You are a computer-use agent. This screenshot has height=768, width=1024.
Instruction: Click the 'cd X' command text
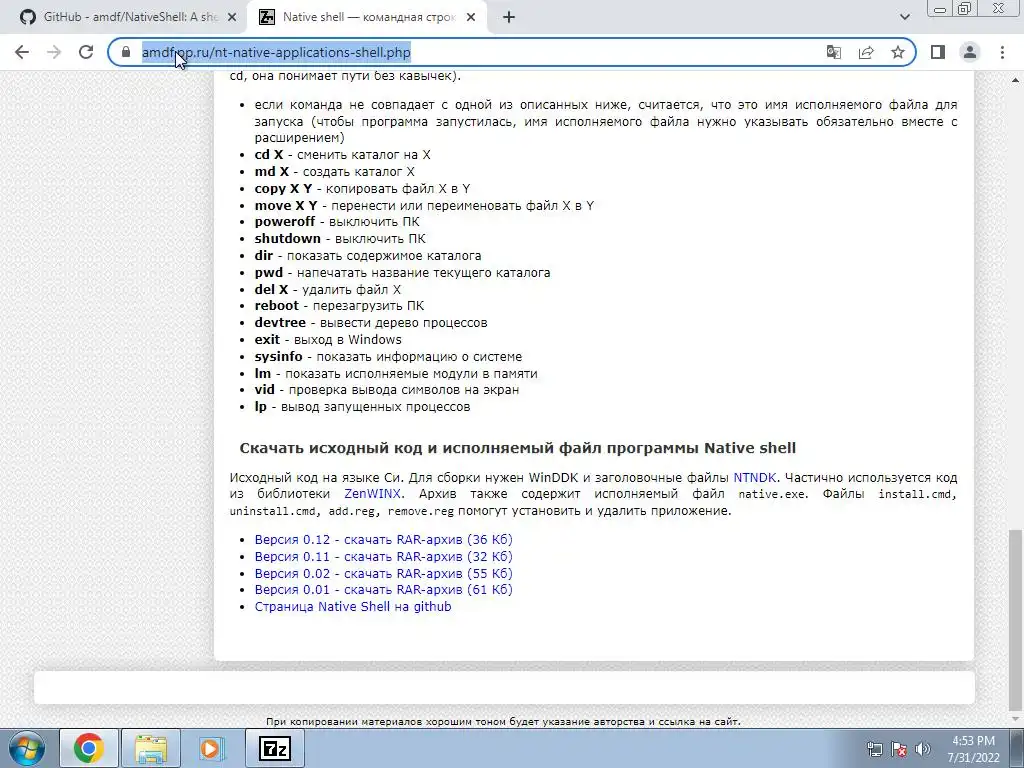pos(269,155)
